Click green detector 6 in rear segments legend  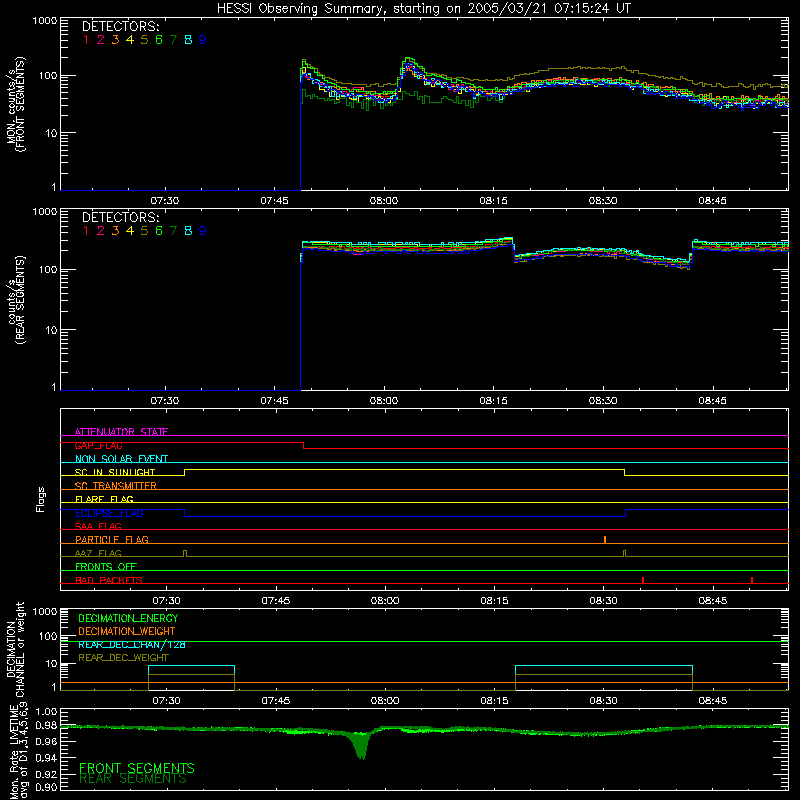pyautogui.click(x=159, y=231)
